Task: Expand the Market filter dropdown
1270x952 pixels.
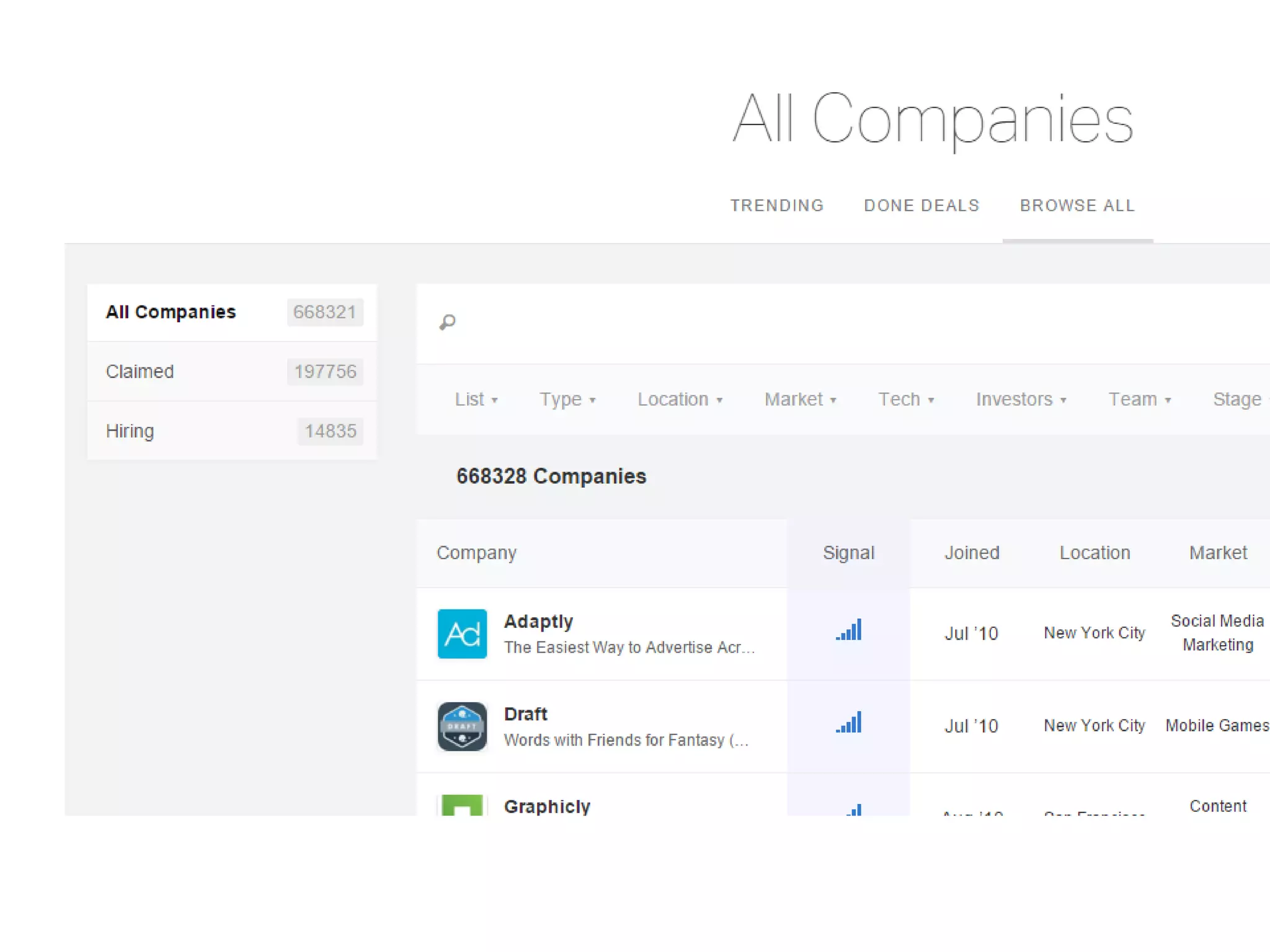Action: (x=800, y=400)
